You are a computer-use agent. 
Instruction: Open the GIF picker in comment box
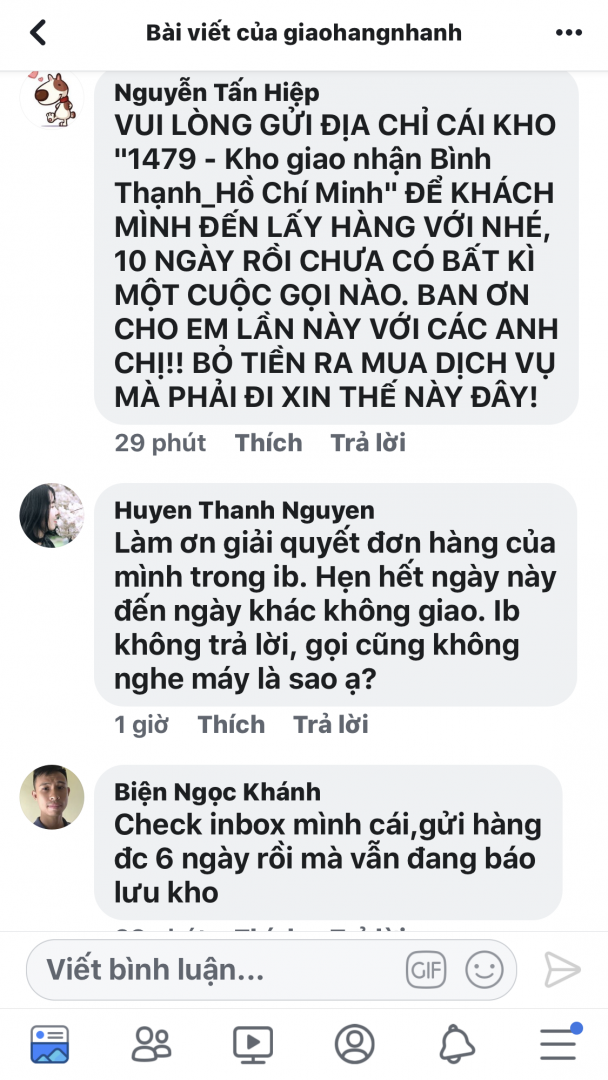[x=426, y=970]
